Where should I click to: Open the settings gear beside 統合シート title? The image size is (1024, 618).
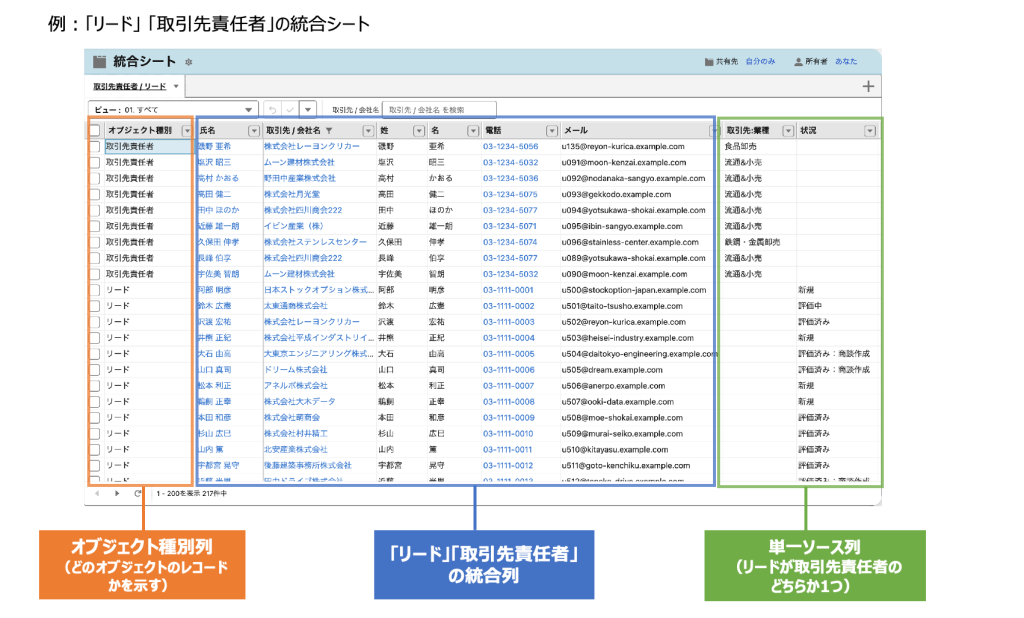pos(189,62)
